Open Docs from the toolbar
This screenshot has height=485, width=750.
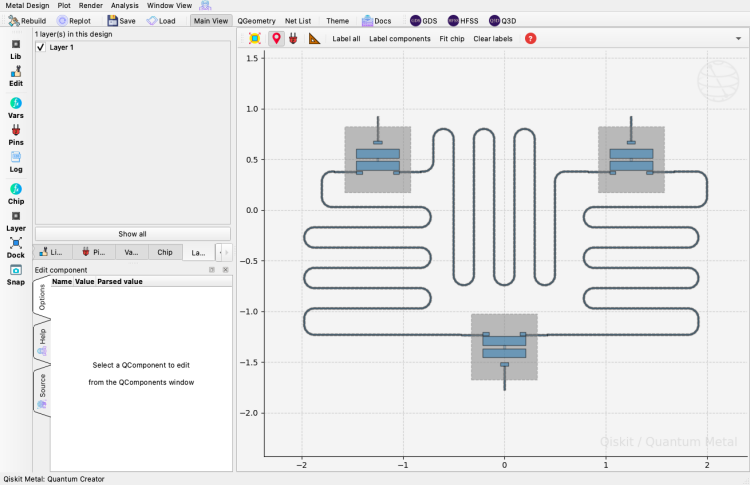pos(376,21)
